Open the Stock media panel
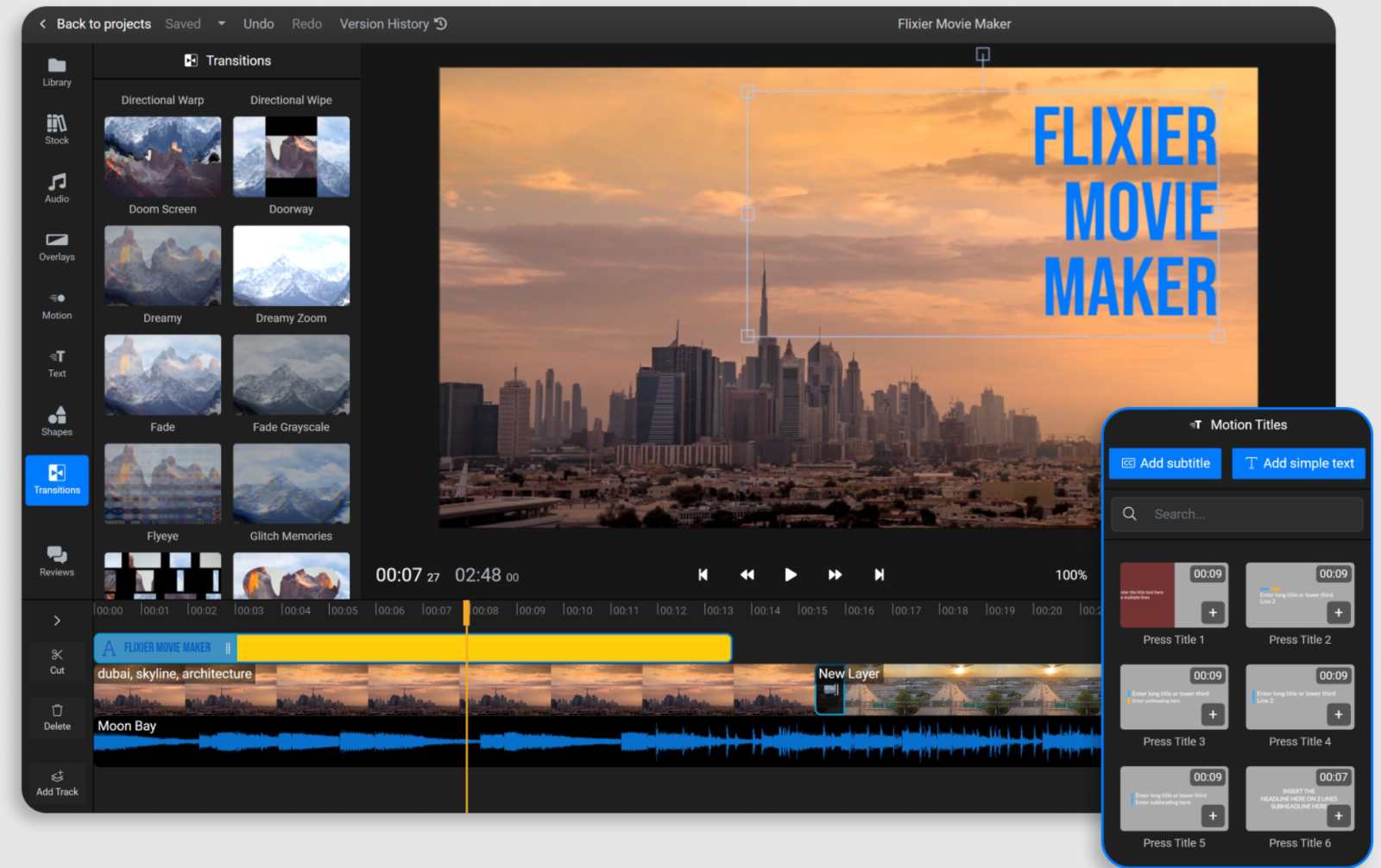 click(x=57, y=129)
